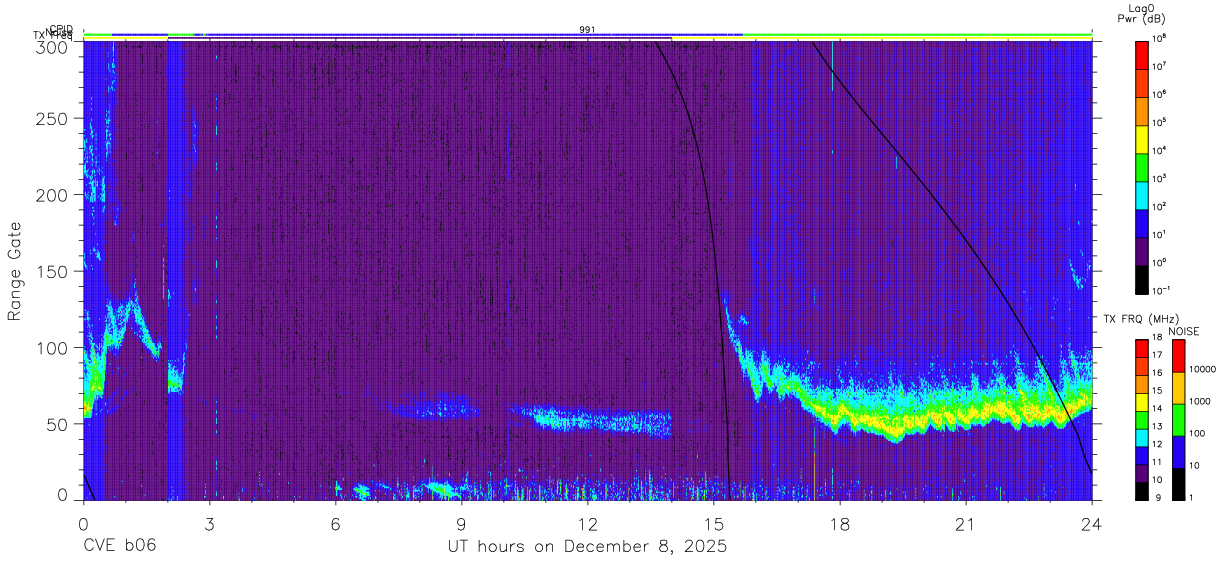Click the x-axis tick label '3'
Viewport: 1228px width, 567px height.
(x=210, y=523)
